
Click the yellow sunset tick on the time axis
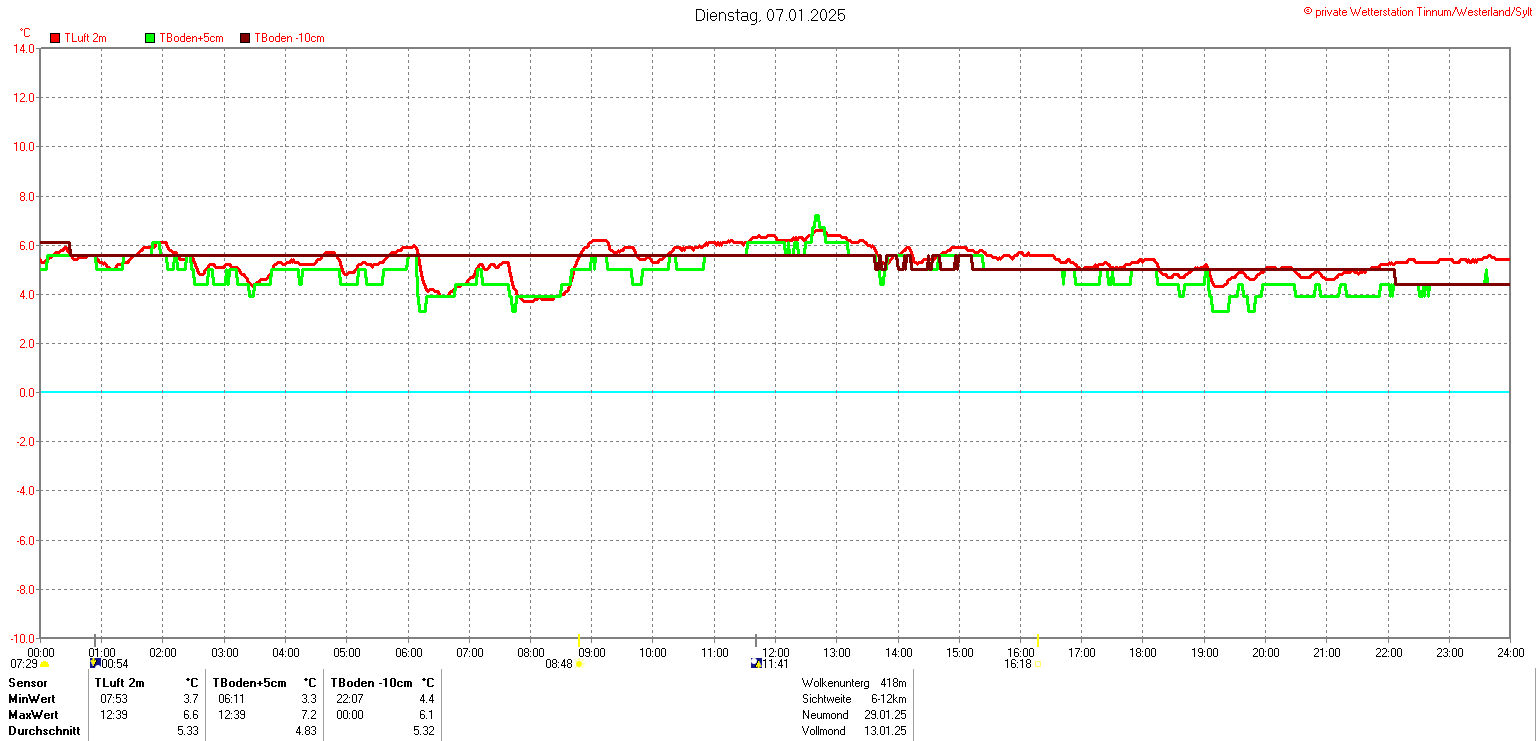tap(1038, 640)
